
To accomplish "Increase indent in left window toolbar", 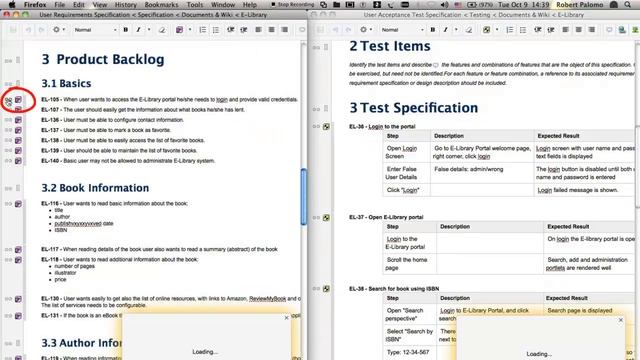I will pyautogui.click(x=244, y=30).
